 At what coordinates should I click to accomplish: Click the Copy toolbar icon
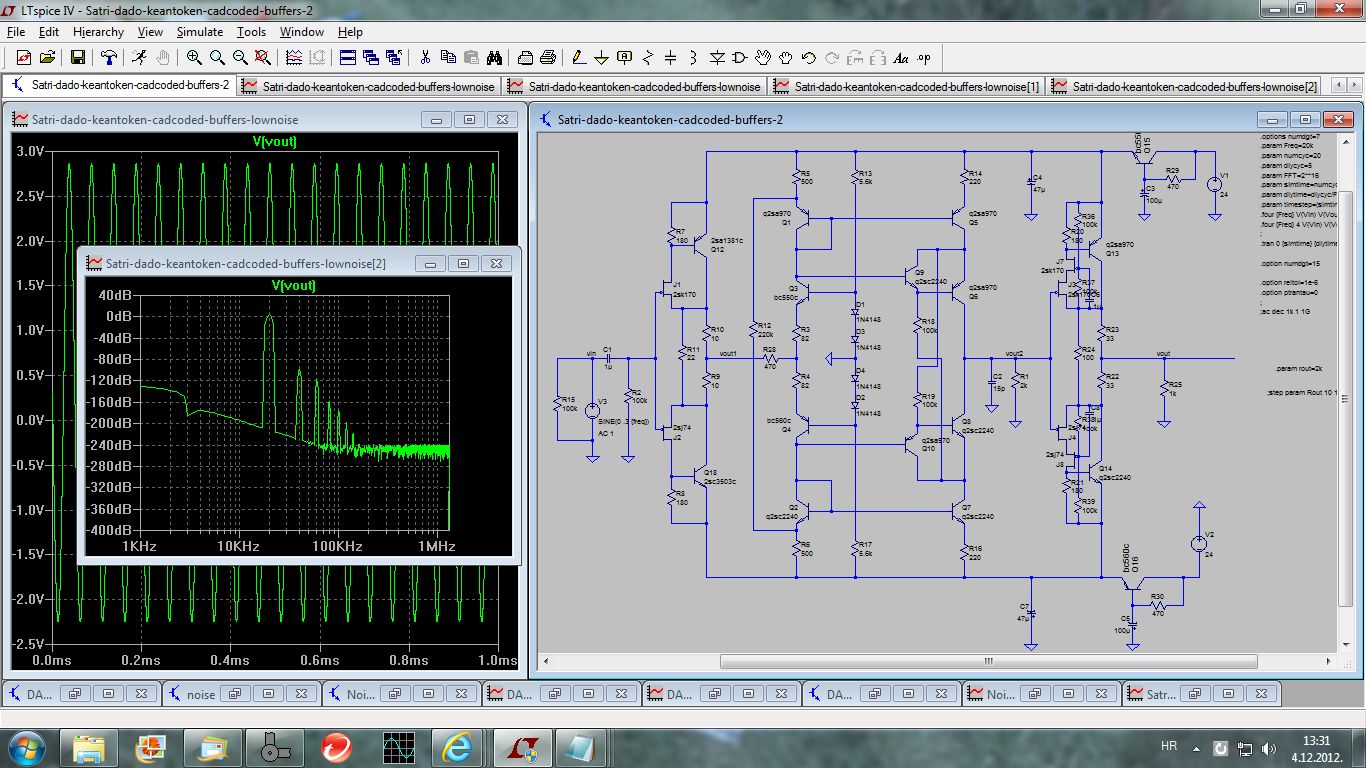tap(448, 57)
